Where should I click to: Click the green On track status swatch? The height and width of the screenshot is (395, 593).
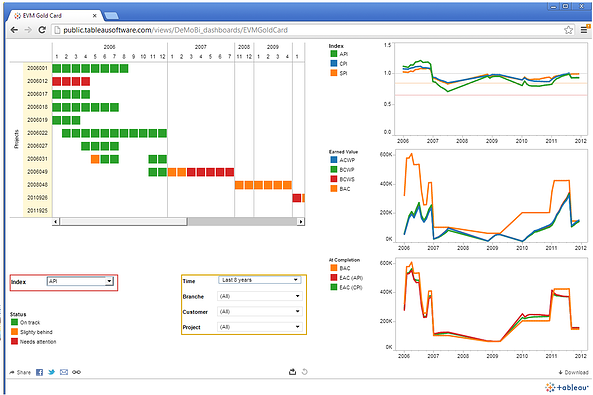click(14, 322)
